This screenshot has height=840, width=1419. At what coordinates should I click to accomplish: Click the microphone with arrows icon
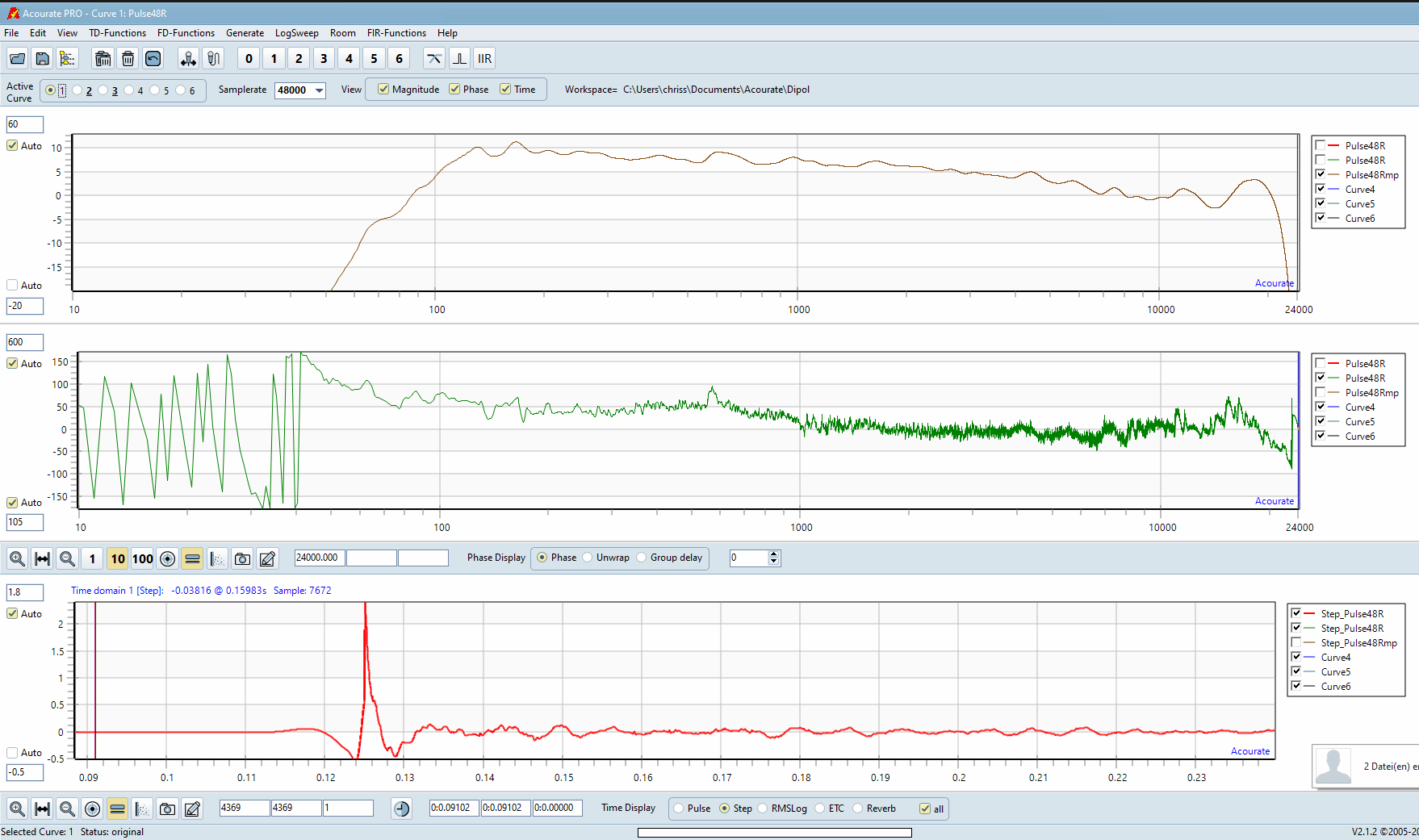pos(188,58)
